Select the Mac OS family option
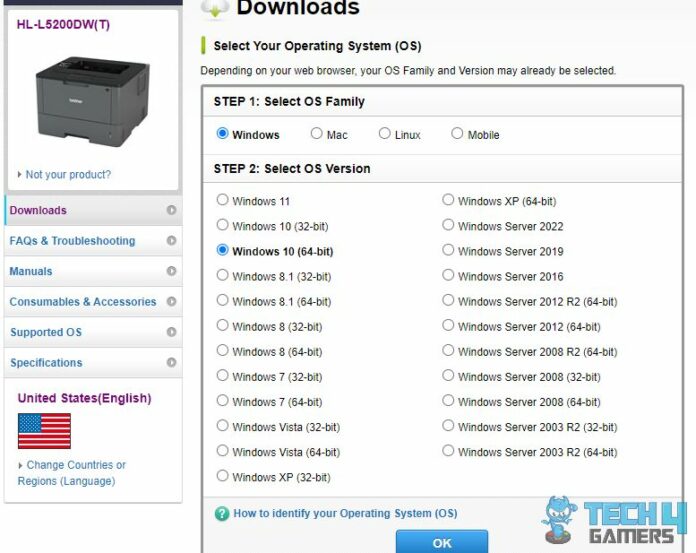This screenshot has width=696, height=553. point(316,133)
